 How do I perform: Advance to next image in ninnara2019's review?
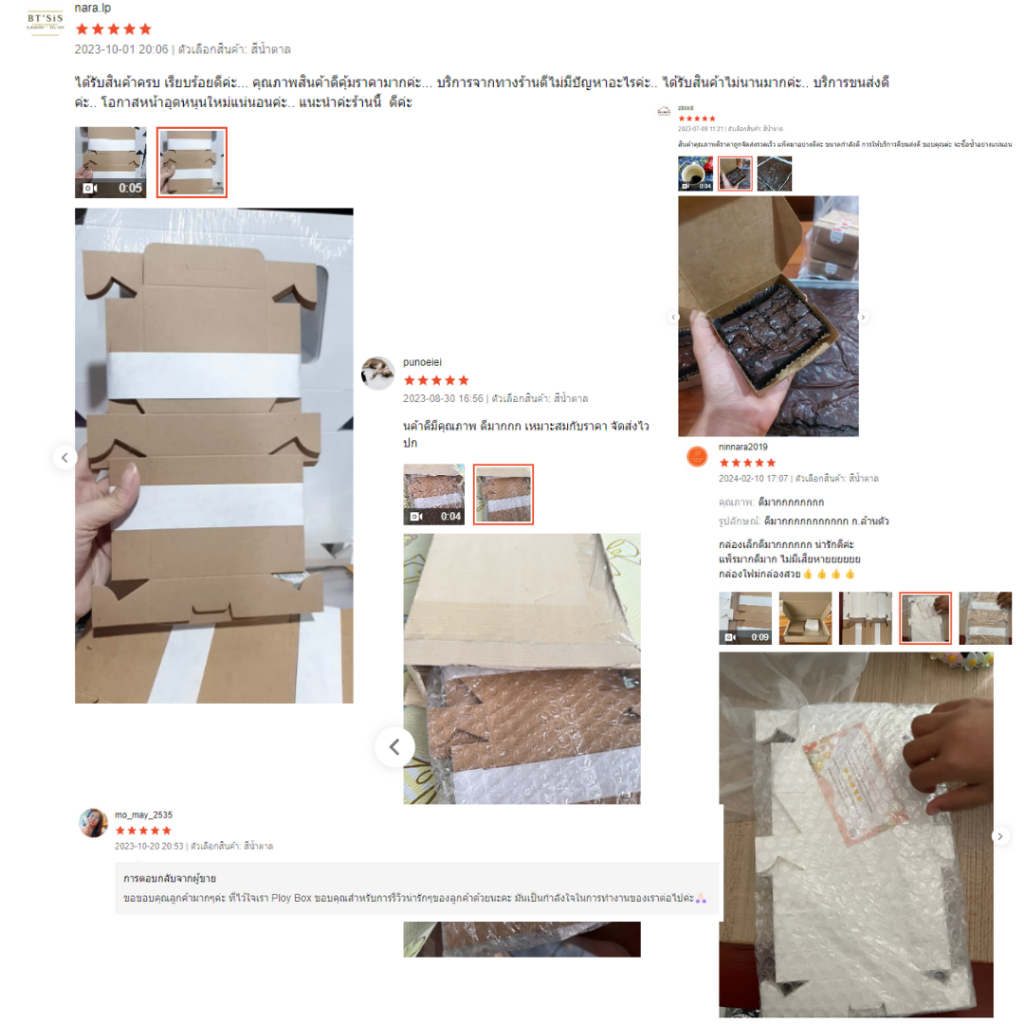[1000, 836]
